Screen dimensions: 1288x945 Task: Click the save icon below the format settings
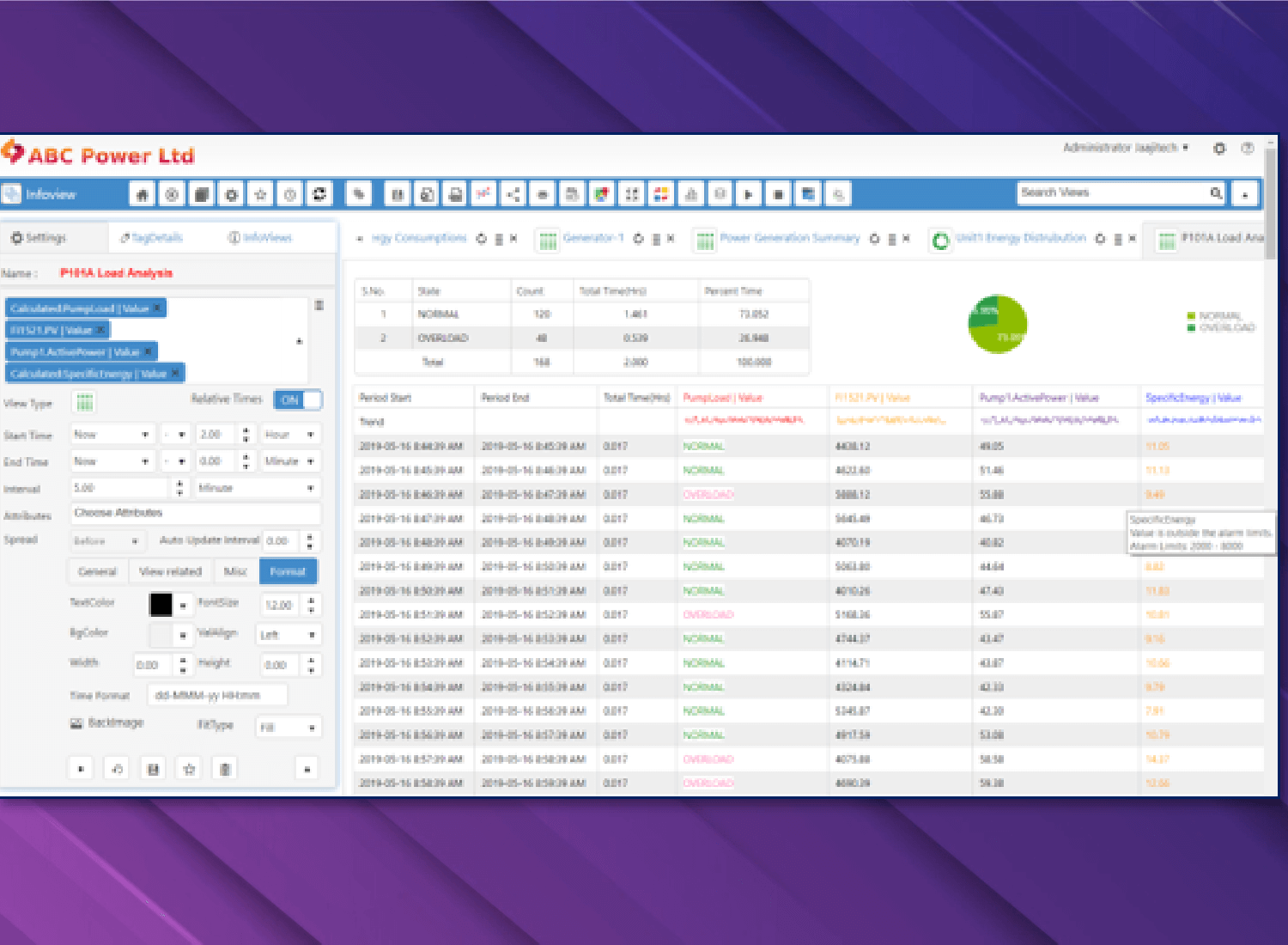153,769
